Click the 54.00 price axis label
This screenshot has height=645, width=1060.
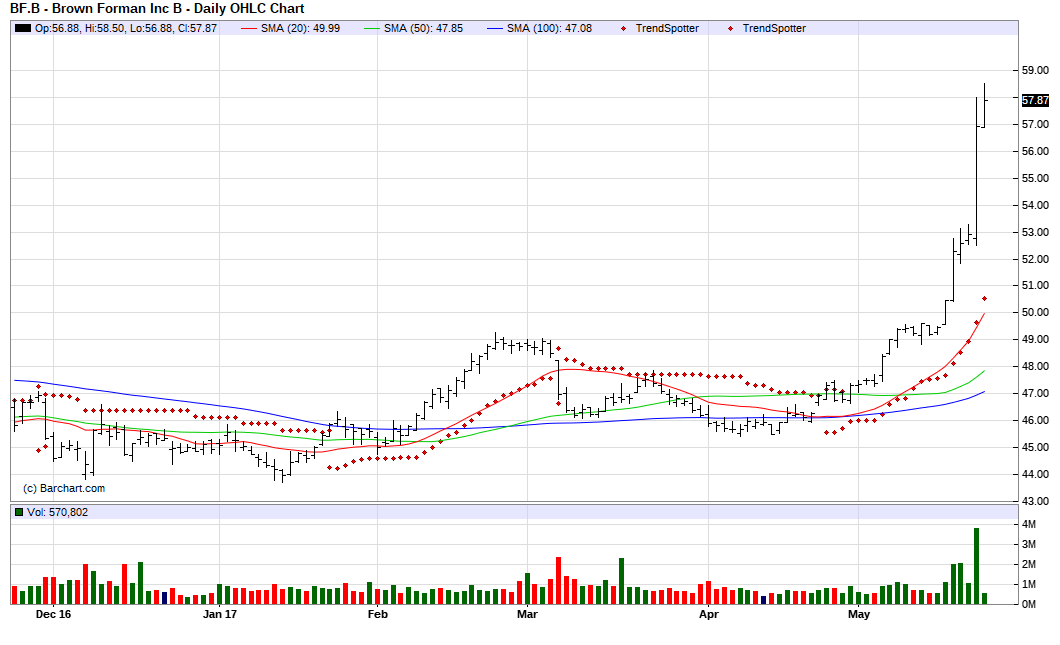pyautogui.click(x=1035, y=206)
